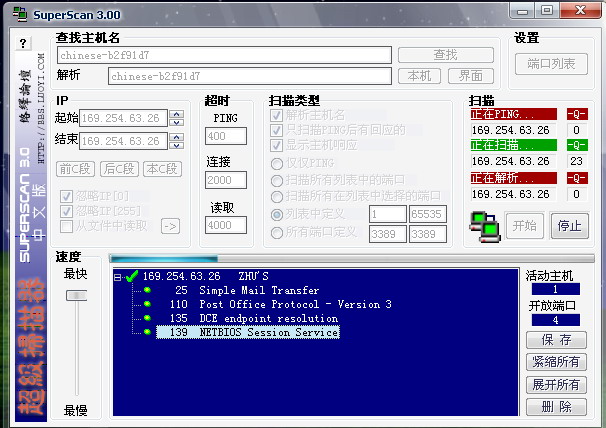Click the 界面 button
606x428 pixels.
point(471,76)
